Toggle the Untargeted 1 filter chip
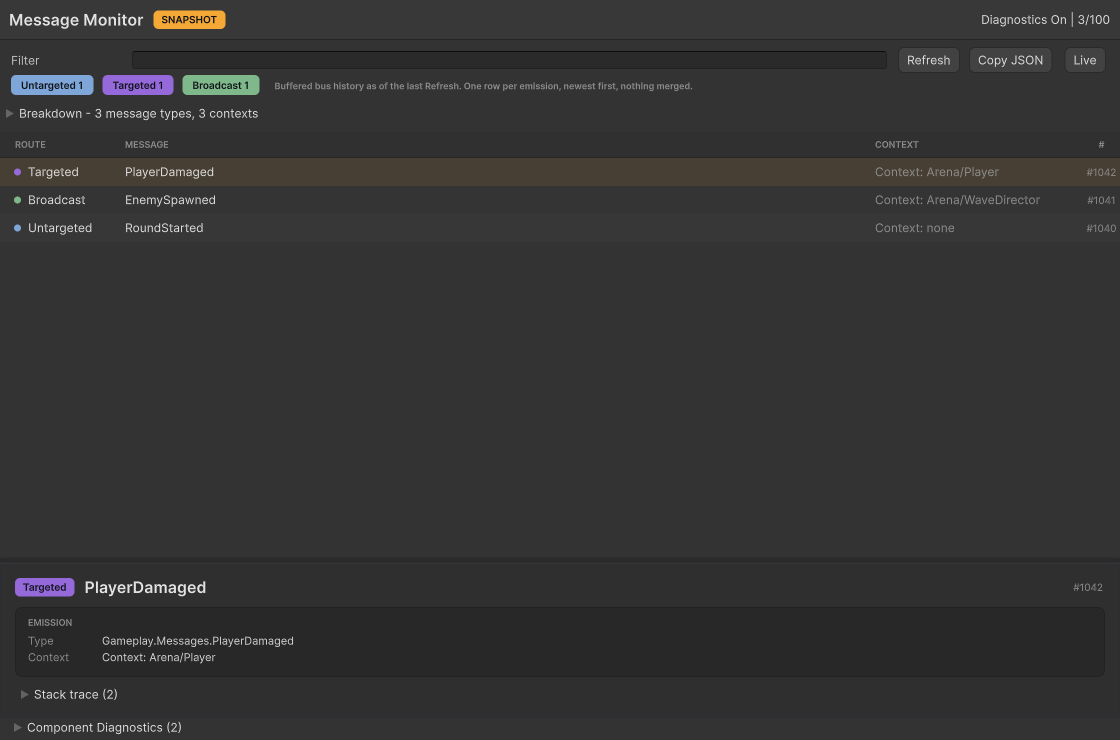1120x740 pixels. tap(52, 86)
